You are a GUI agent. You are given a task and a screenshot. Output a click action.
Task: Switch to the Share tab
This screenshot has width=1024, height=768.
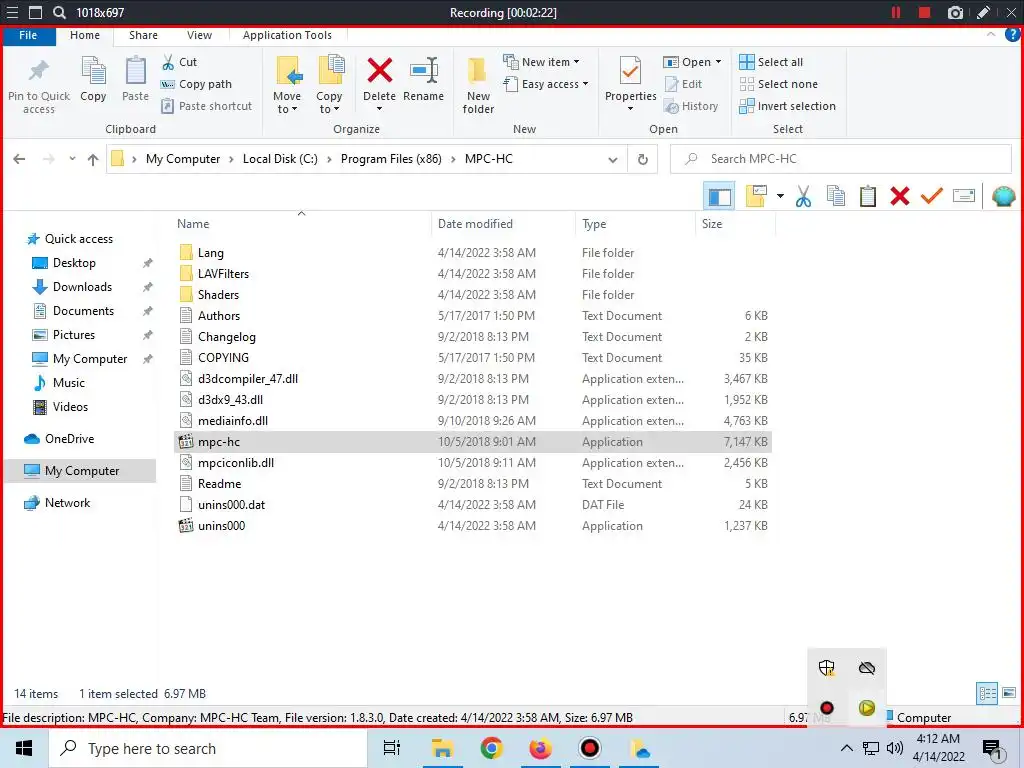coord(143,35)
